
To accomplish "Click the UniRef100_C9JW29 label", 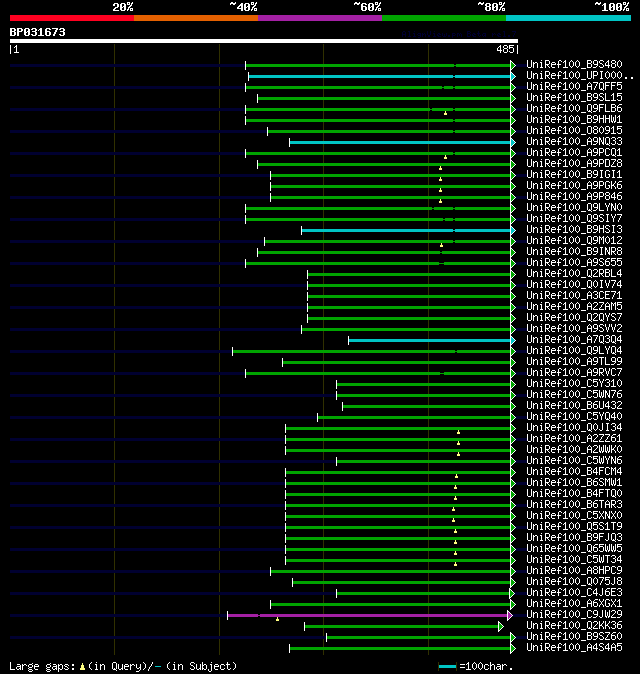I will click(x=574, y=615).
